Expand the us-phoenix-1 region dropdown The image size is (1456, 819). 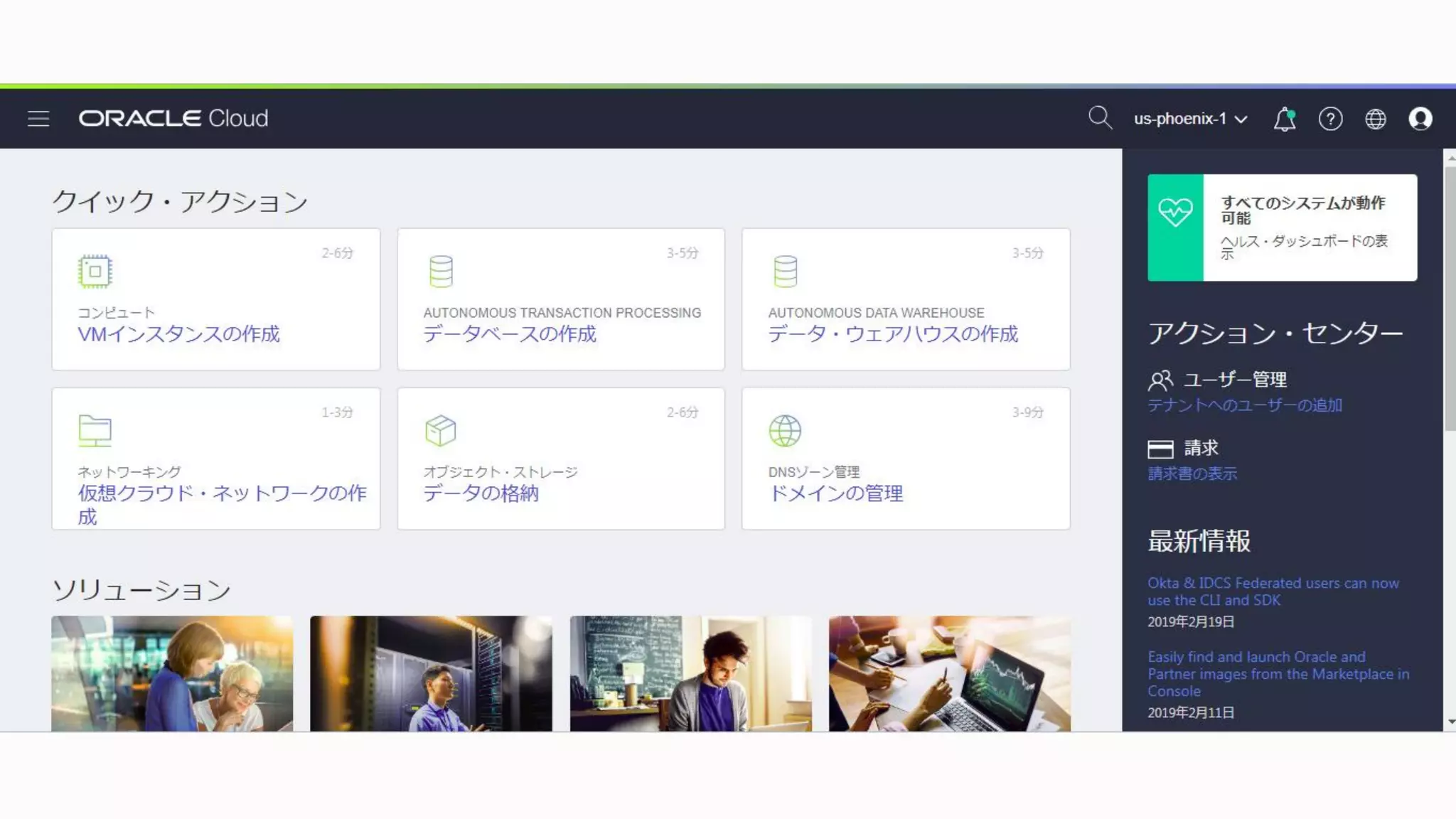pos(1190,119)
